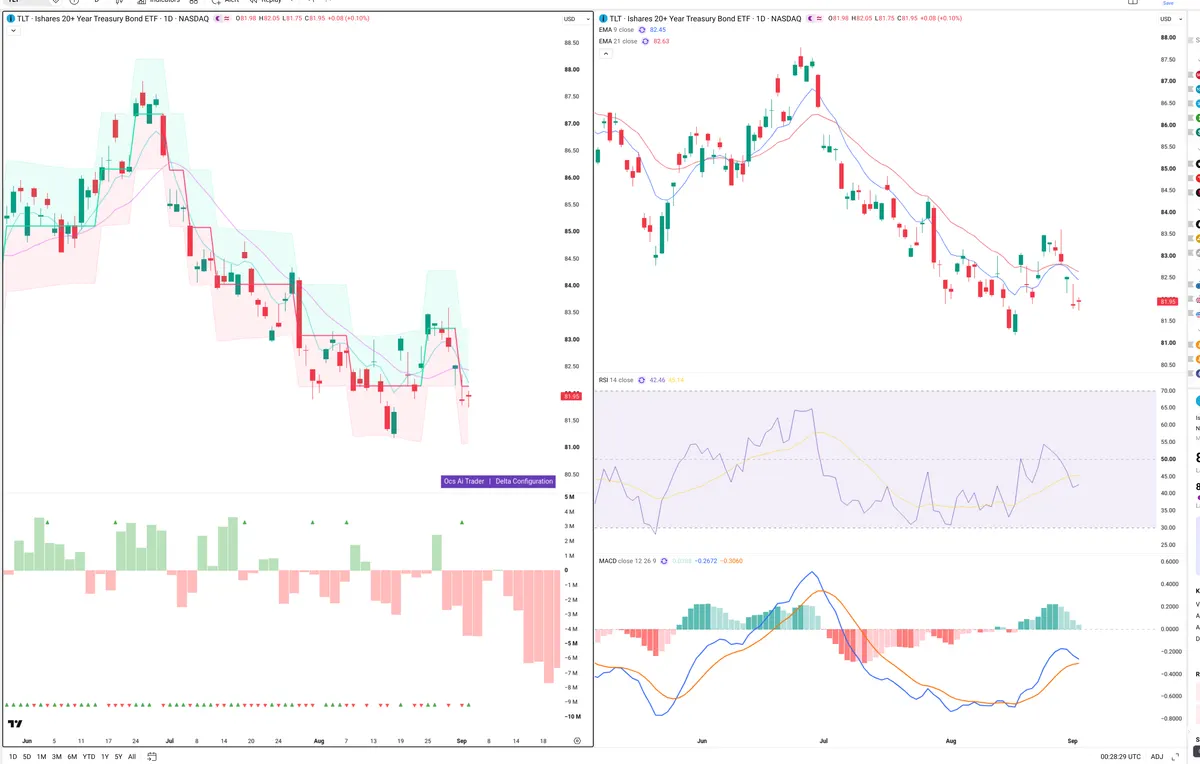Screen dimensions: 1200x764
Task: Open the 00:28:29 UTC timezone menu
Action: pos(1120,757)
